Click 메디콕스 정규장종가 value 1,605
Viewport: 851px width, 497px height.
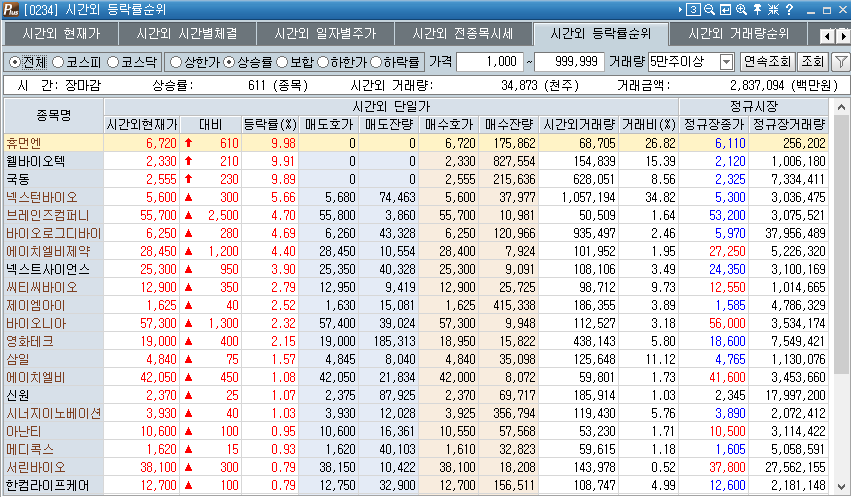click(x=730, y=449)
